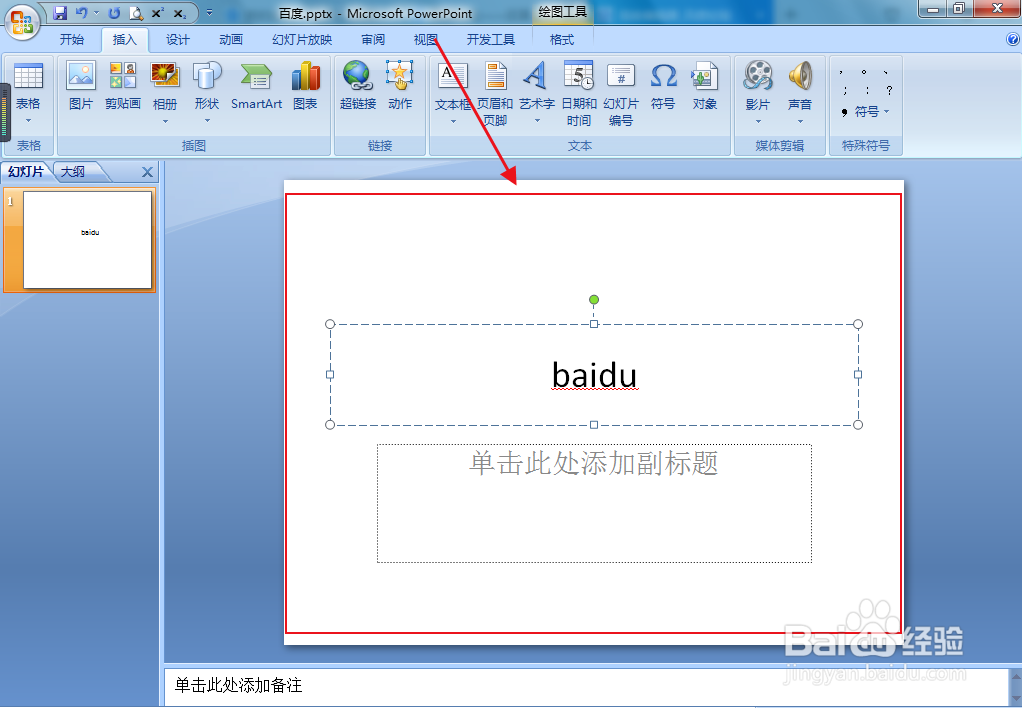Screen dimensions: 1022x708
Task: Open print preview from quick access toolbar
Action: click(136, 13)
